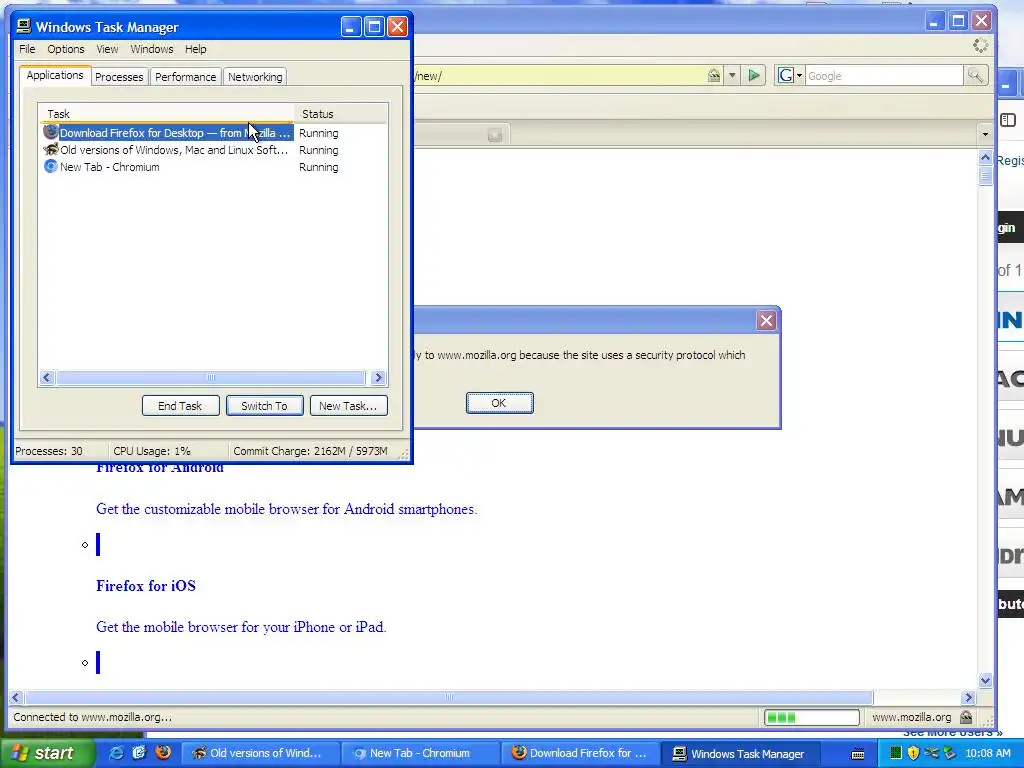This screenshot has width=1024, height=768.
Task: Click the rightmost tray icon before the clock
Action: pos(949,753)
